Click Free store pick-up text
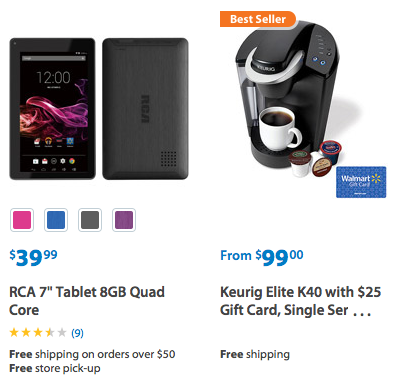The image size is (403, 392). [x=55, y=368]
